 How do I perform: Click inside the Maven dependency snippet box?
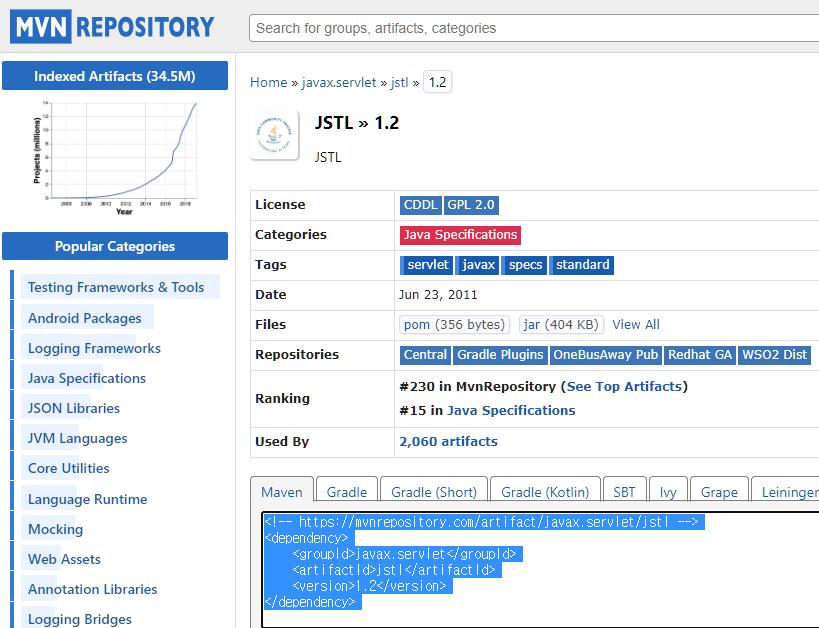[x=540, y=569]
